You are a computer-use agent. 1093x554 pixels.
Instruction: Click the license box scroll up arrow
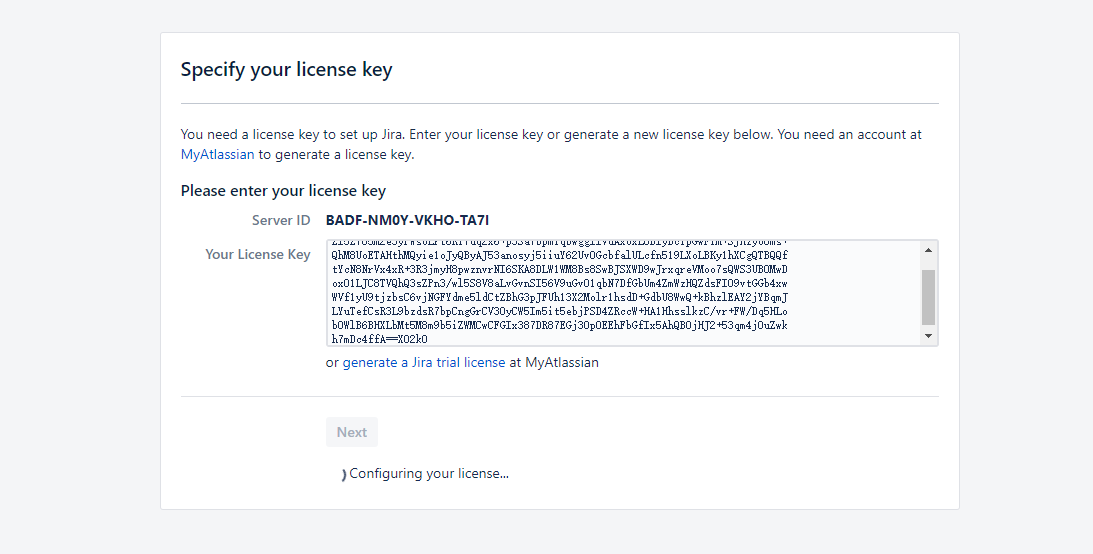pos(928,250)
